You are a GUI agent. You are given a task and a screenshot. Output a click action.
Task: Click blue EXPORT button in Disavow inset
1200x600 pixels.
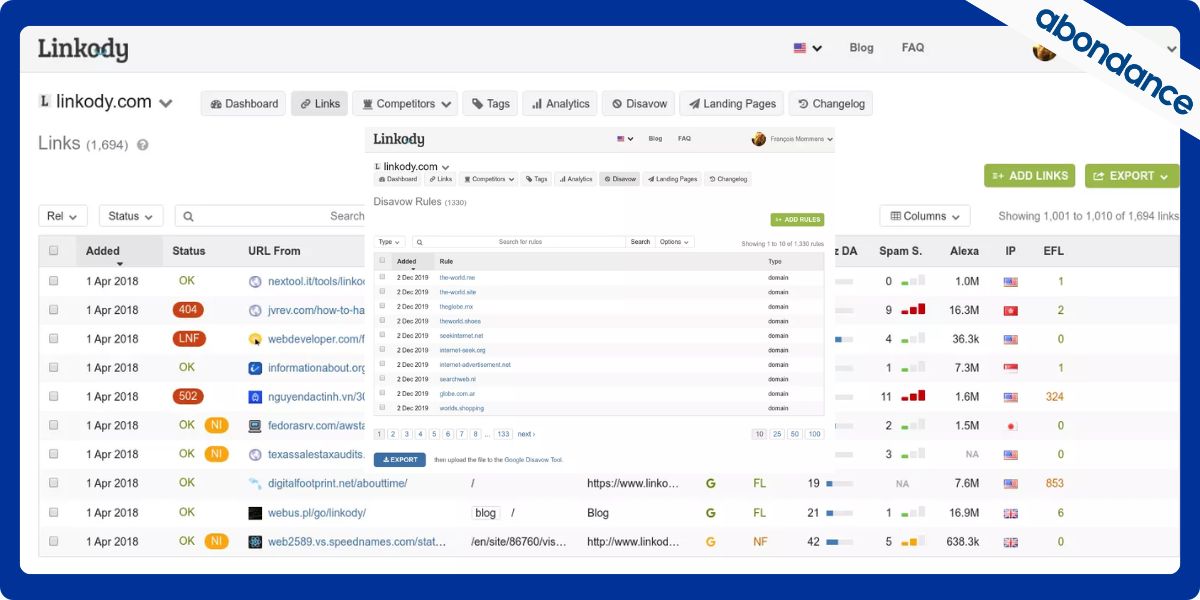point(400,460)
